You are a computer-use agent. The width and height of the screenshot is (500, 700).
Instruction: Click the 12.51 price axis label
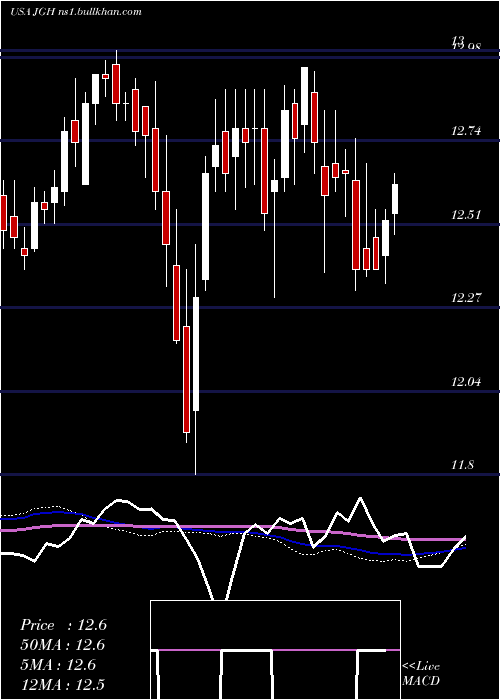pos(467,215)
